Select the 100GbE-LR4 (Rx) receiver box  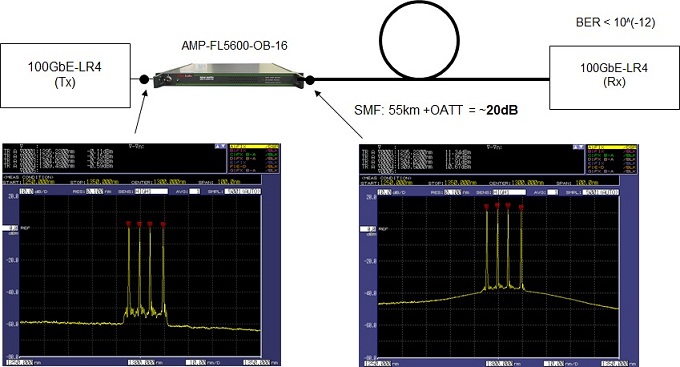click(x=614, y=78)
